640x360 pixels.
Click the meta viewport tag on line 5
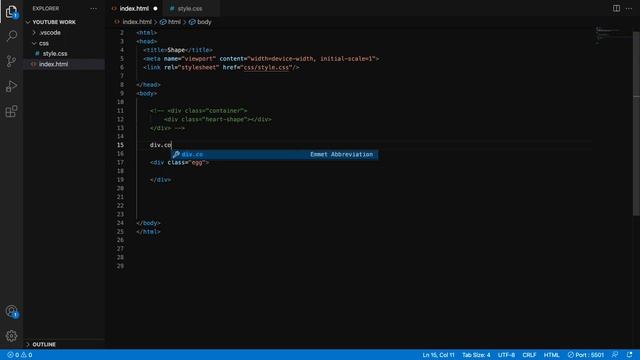pyautogui.click(x=261, y=59)
